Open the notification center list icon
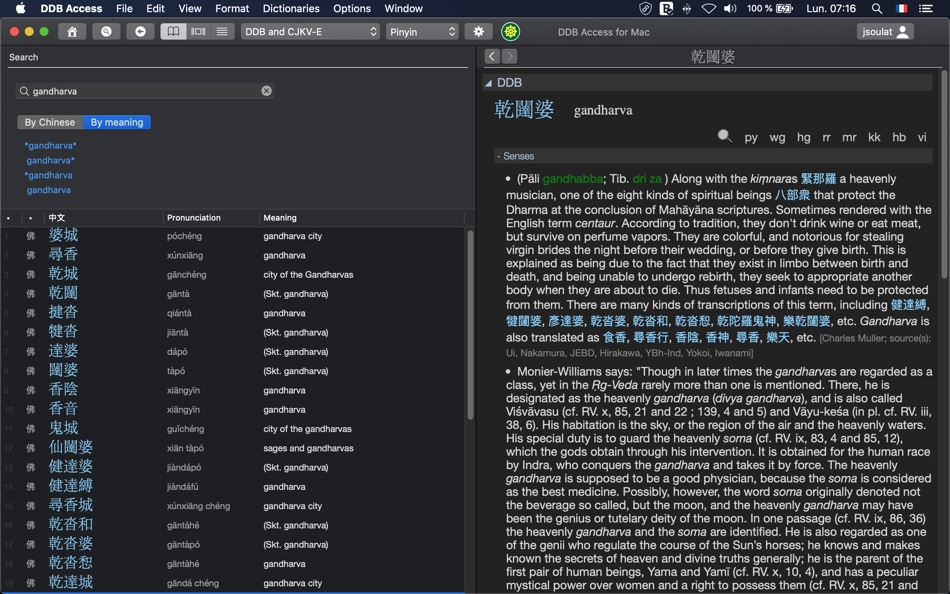Screen dimensions: 950x594 (x=925, y=8)
